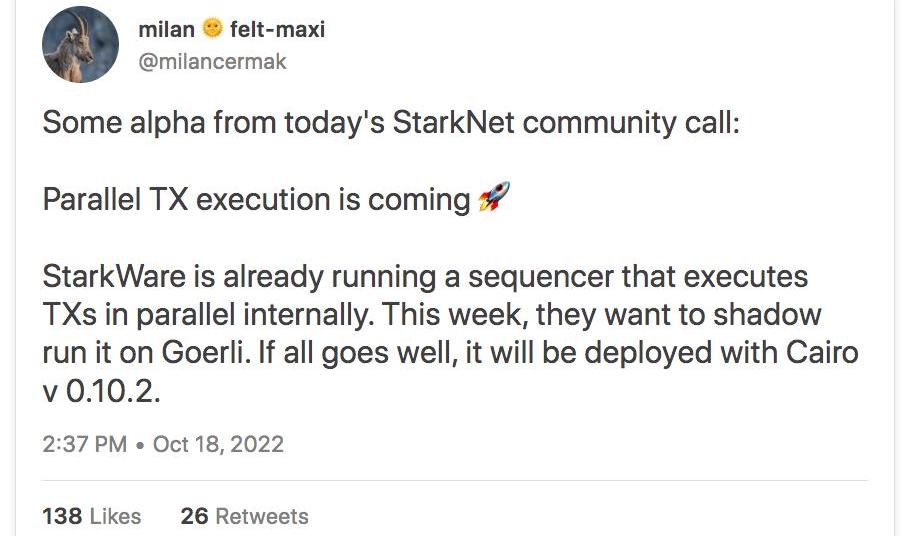This screenshot has width=906, height=536.
Task: Click the rocket emoji in the tweet
Action: (x=494, y=197)
